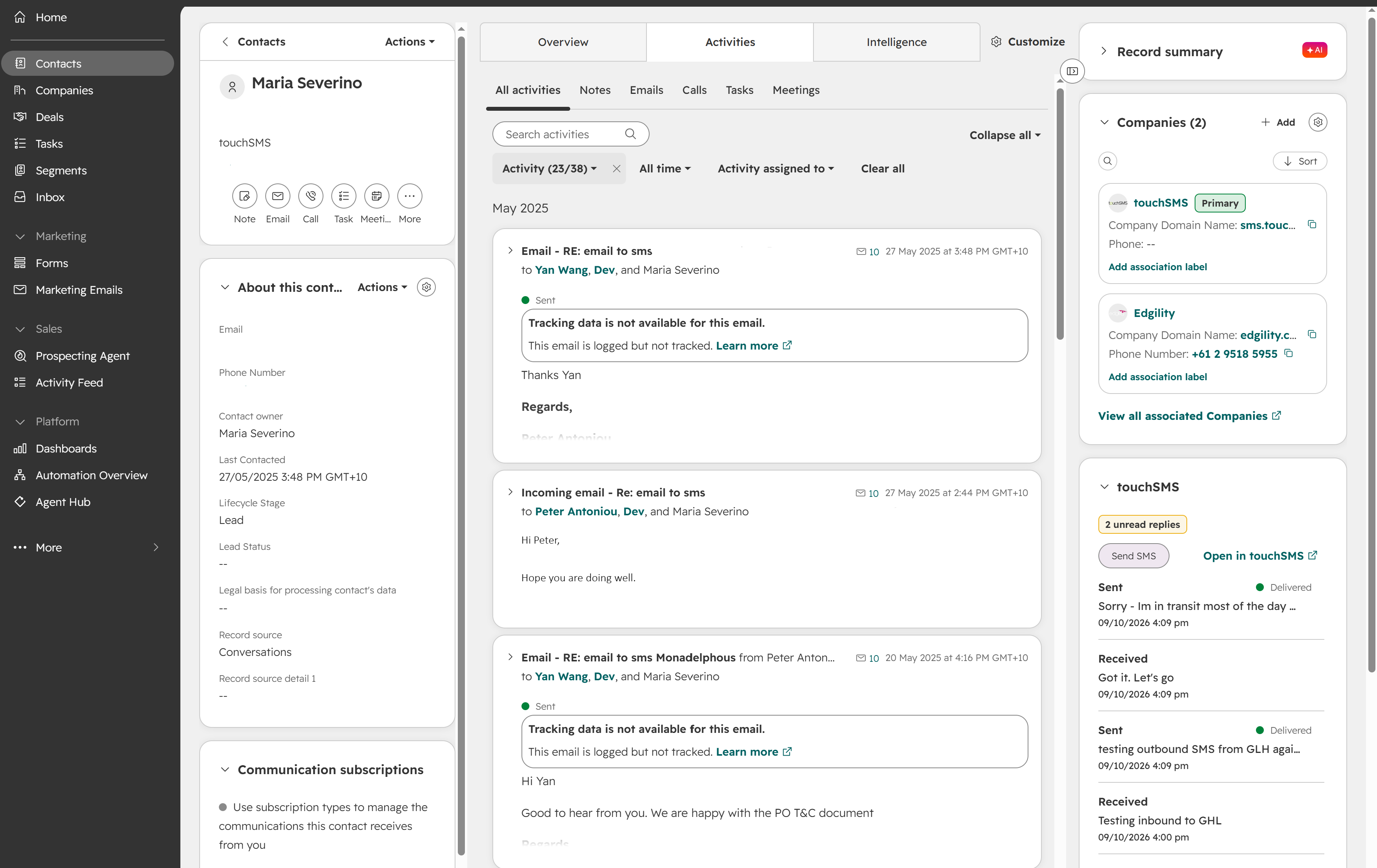Open the contact Actions dropdown
Screen dimensions: 1377x868
[x=409, y=42]
